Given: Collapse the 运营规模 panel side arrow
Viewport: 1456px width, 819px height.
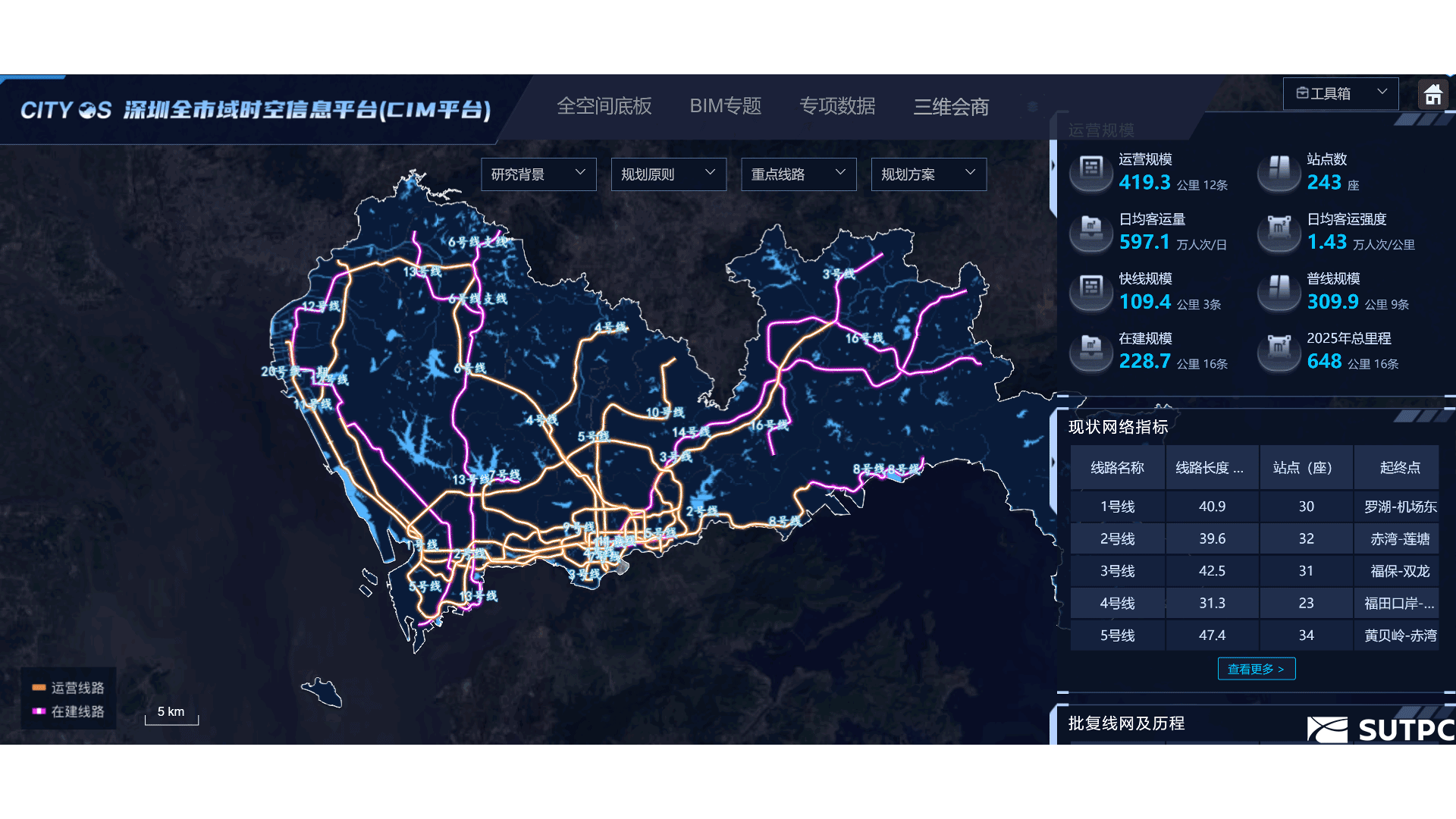Looking at the screenshot, I should [x=1053, y=165].
